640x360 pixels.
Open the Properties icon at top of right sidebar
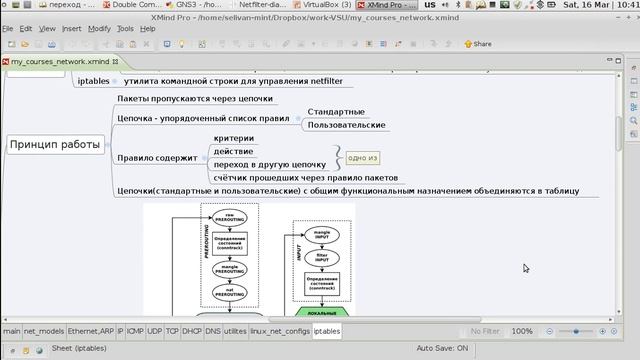[633, 68]
